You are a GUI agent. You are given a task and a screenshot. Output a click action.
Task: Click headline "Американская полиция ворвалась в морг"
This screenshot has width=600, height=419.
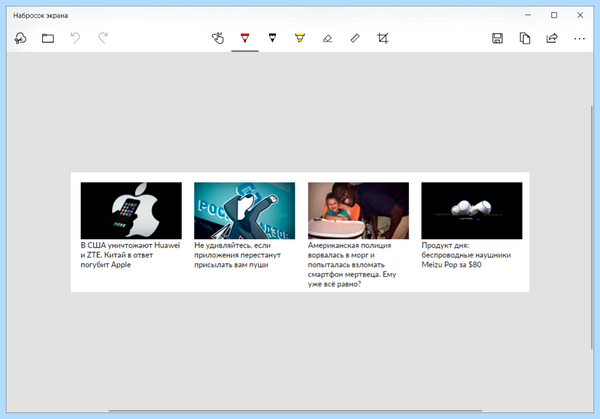tap(352, 264)
